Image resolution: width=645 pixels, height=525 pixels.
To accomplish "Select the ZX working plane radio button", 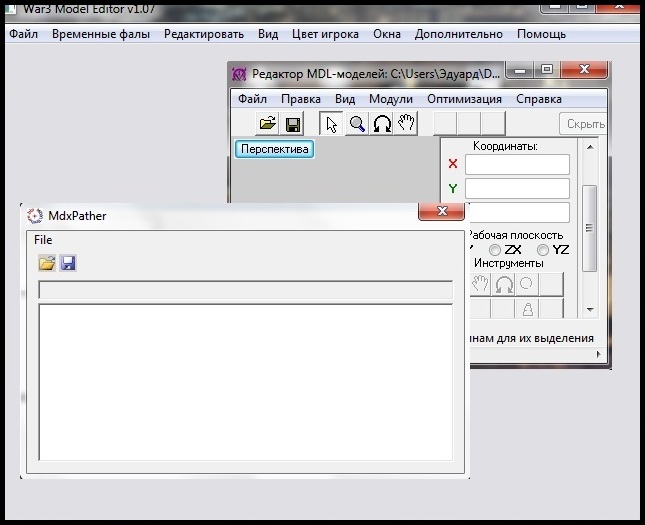I will pyautogui.click(x=495, y=250).
